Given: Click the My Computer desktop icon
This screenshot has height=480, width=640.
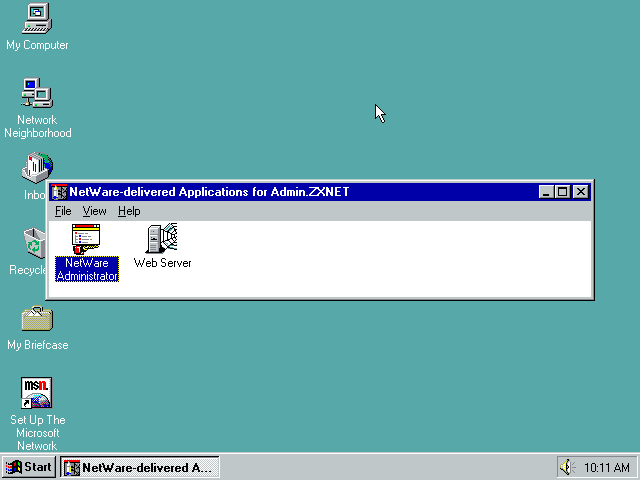Looking at the screenshot, I should [37, 18].
